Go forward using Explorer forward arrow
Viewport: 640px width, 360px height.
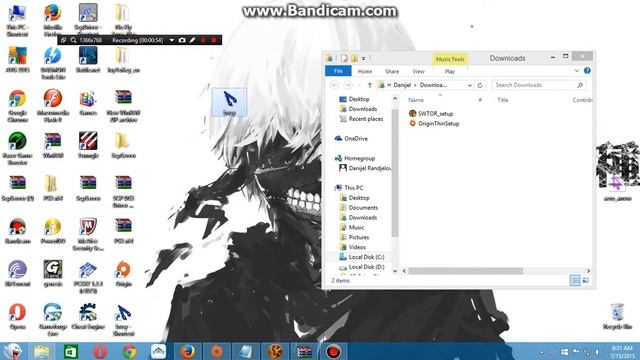coord(348,85)
